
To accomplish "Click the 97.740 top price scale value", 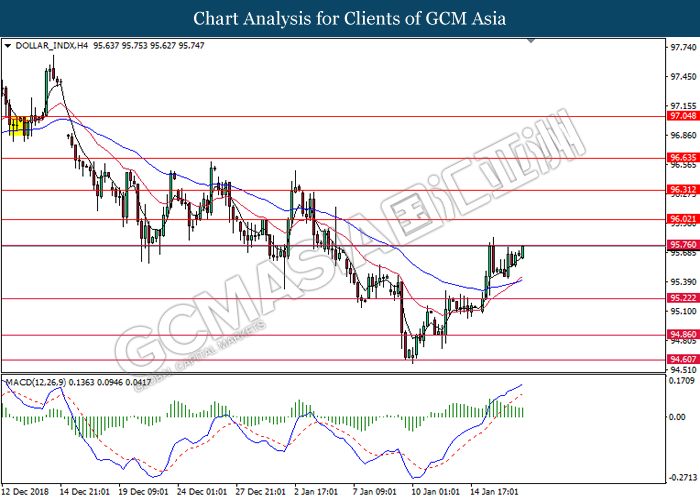I will [x=683, y=47].
